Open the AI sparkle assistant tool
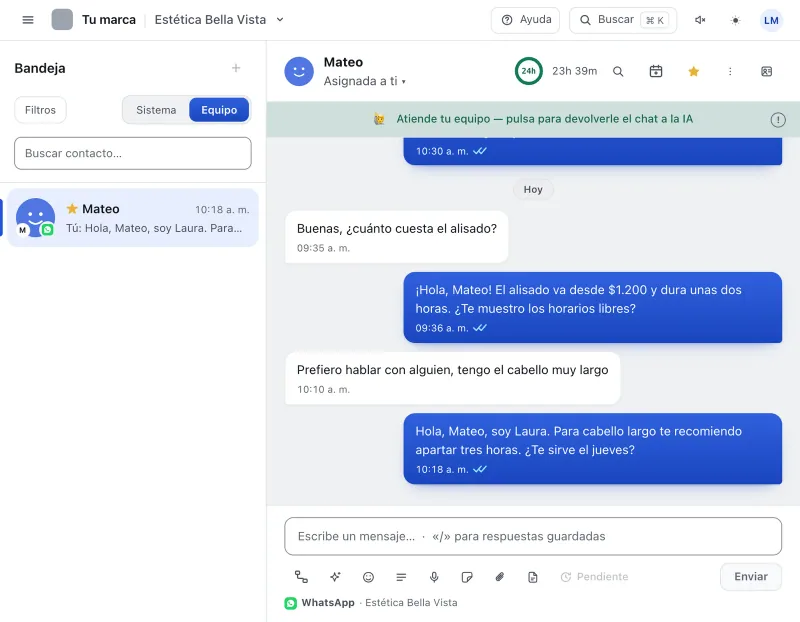Viewport: 800px width, 622px height. [x=335, y=577]
